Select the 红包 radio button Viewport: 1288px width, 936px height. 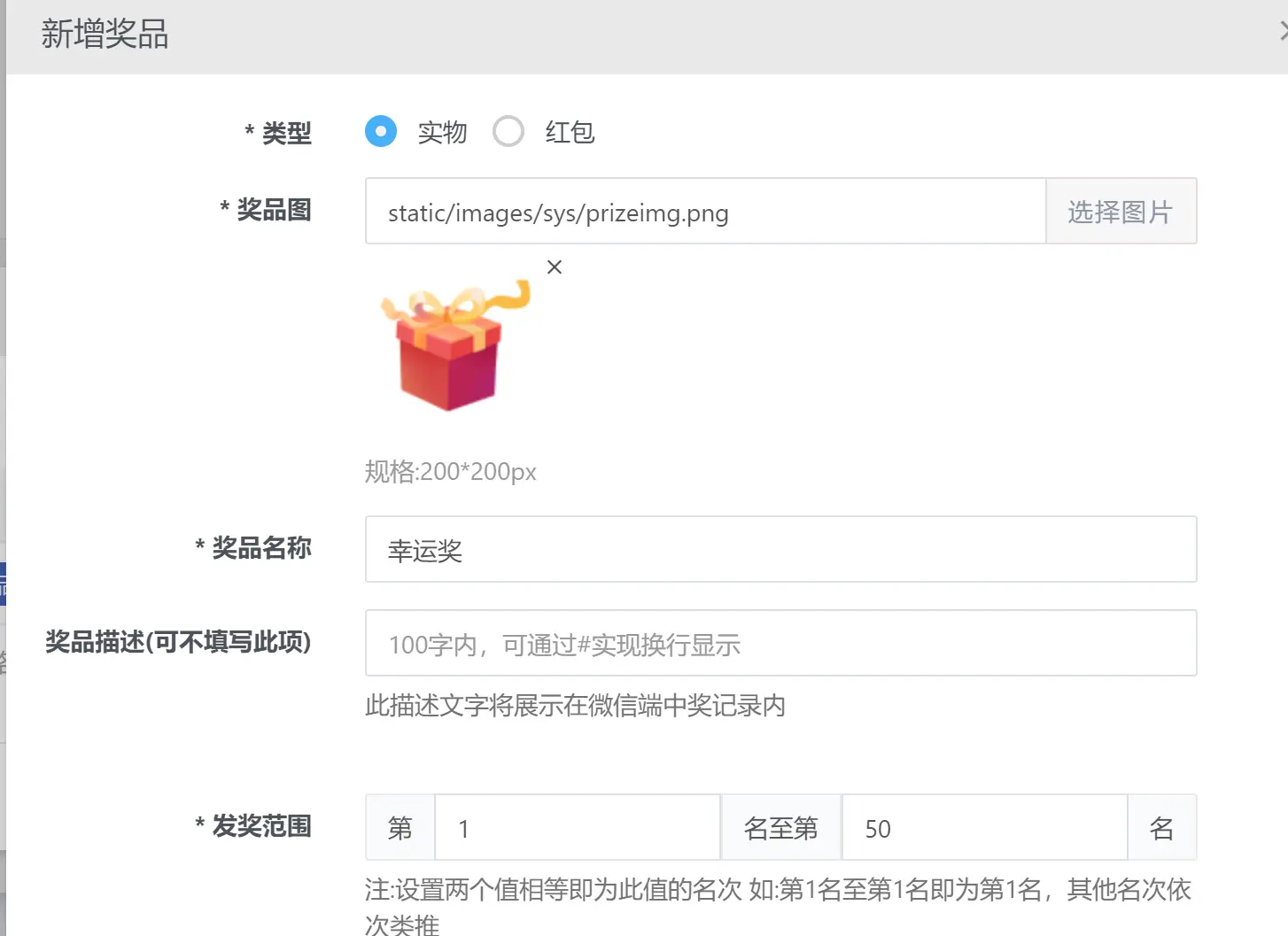[508, 132]
